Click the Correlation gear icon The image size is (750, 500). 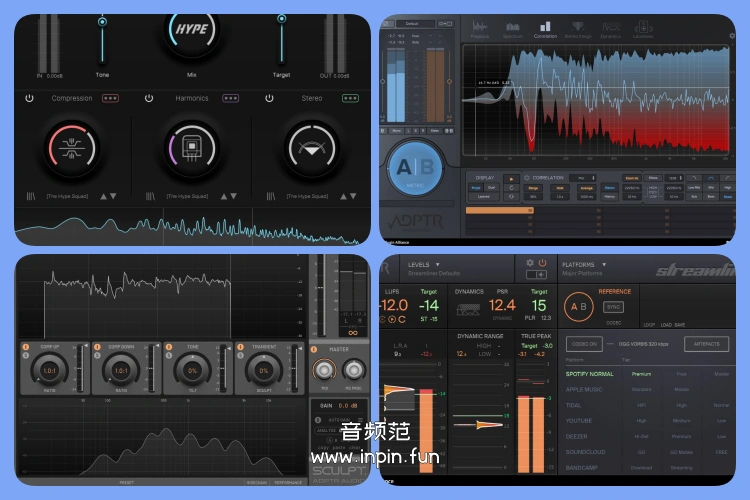click(527, 178)
